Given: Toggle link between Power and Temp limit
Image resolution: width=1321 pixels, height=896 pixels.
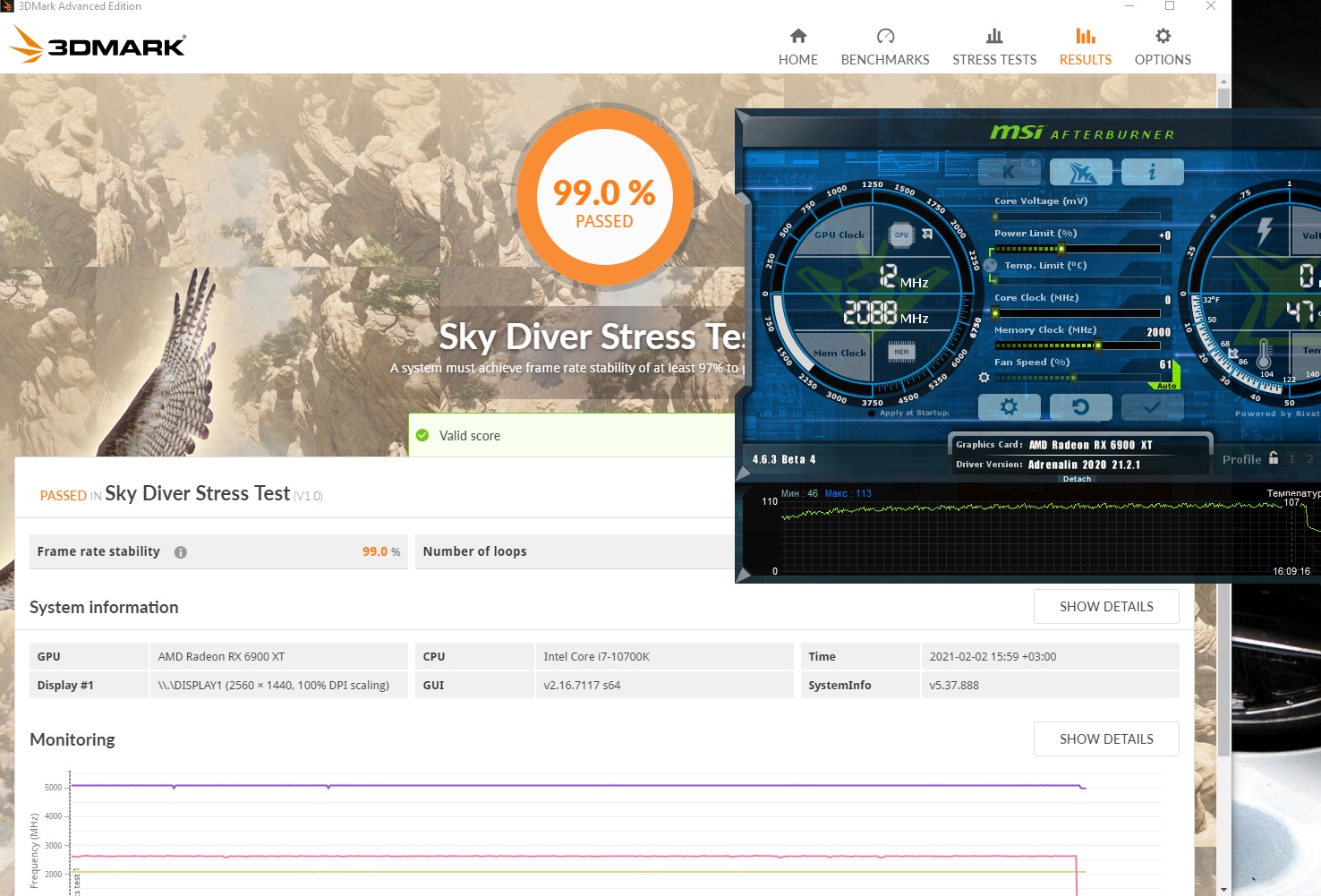Looking at the screenshot, I should (990, 265).
